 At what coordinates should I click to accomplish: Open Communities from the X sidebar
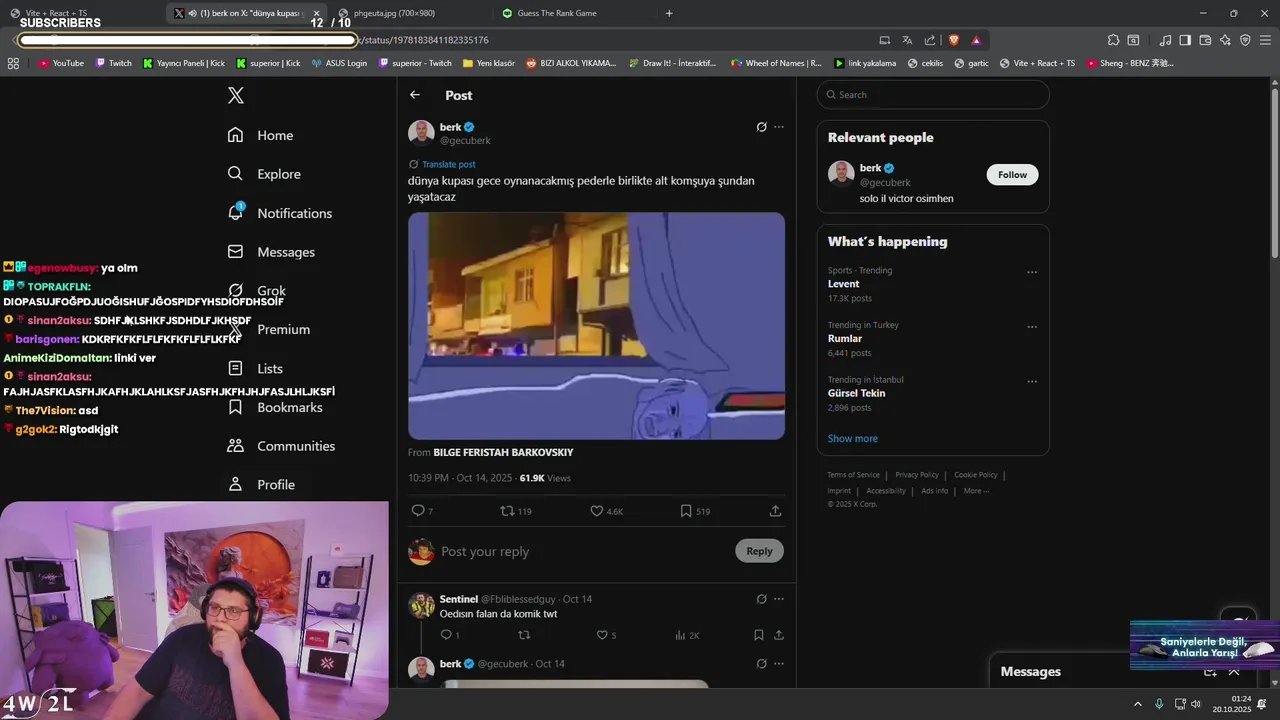(x=281, y=446)
